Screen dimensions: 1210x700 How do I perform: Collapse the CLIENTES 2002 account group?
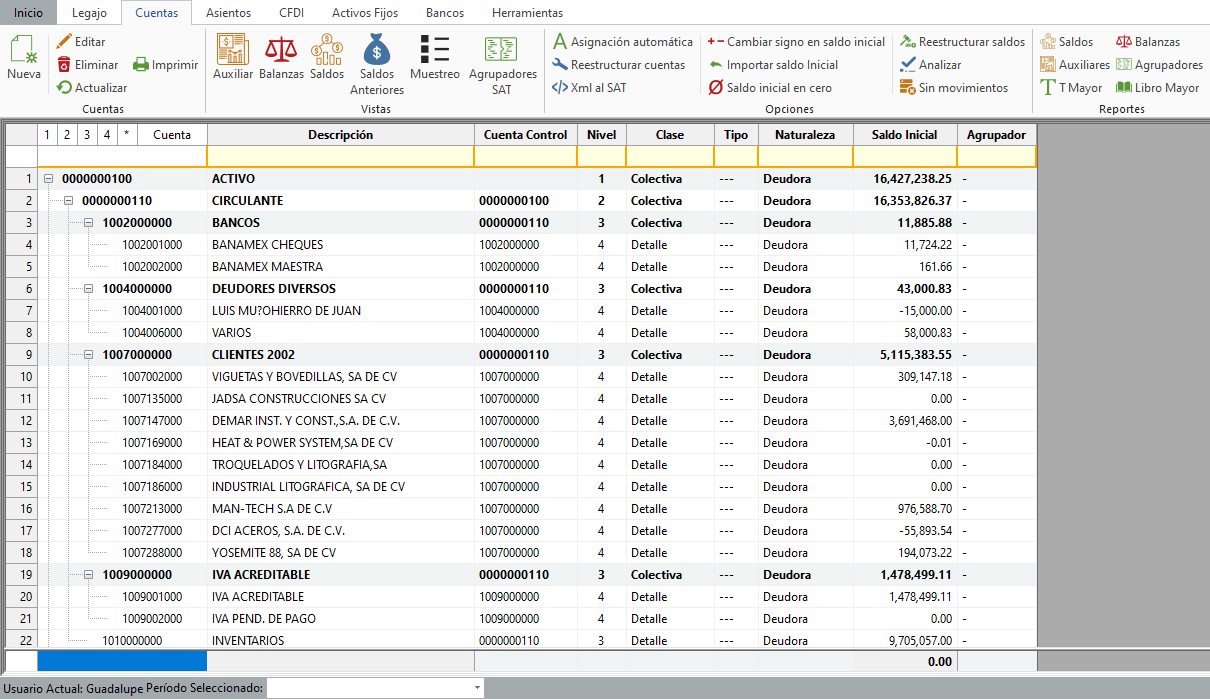point(88,355)
